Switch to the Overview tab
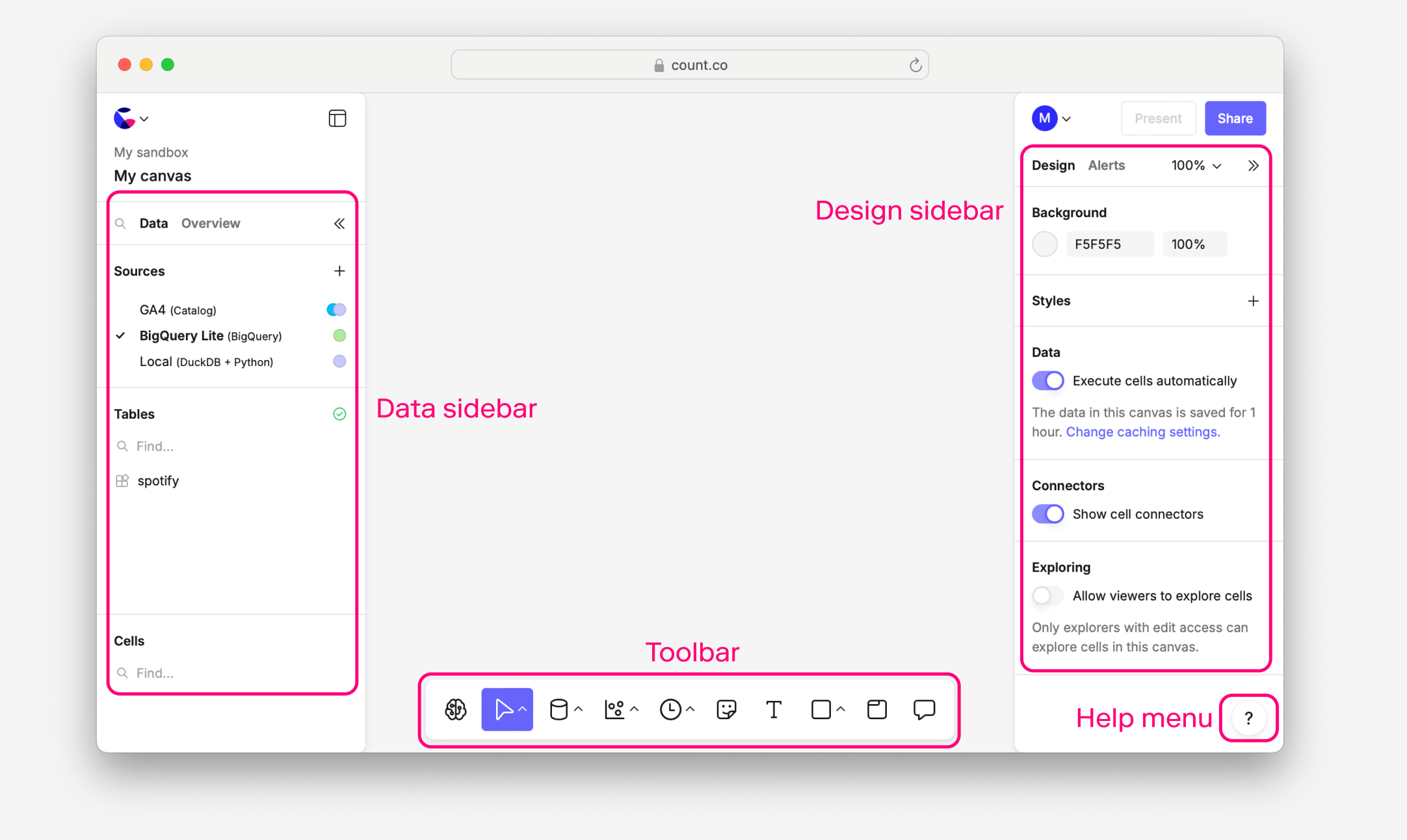Screen dimensions: 1407x840 [x=211, y=224]
